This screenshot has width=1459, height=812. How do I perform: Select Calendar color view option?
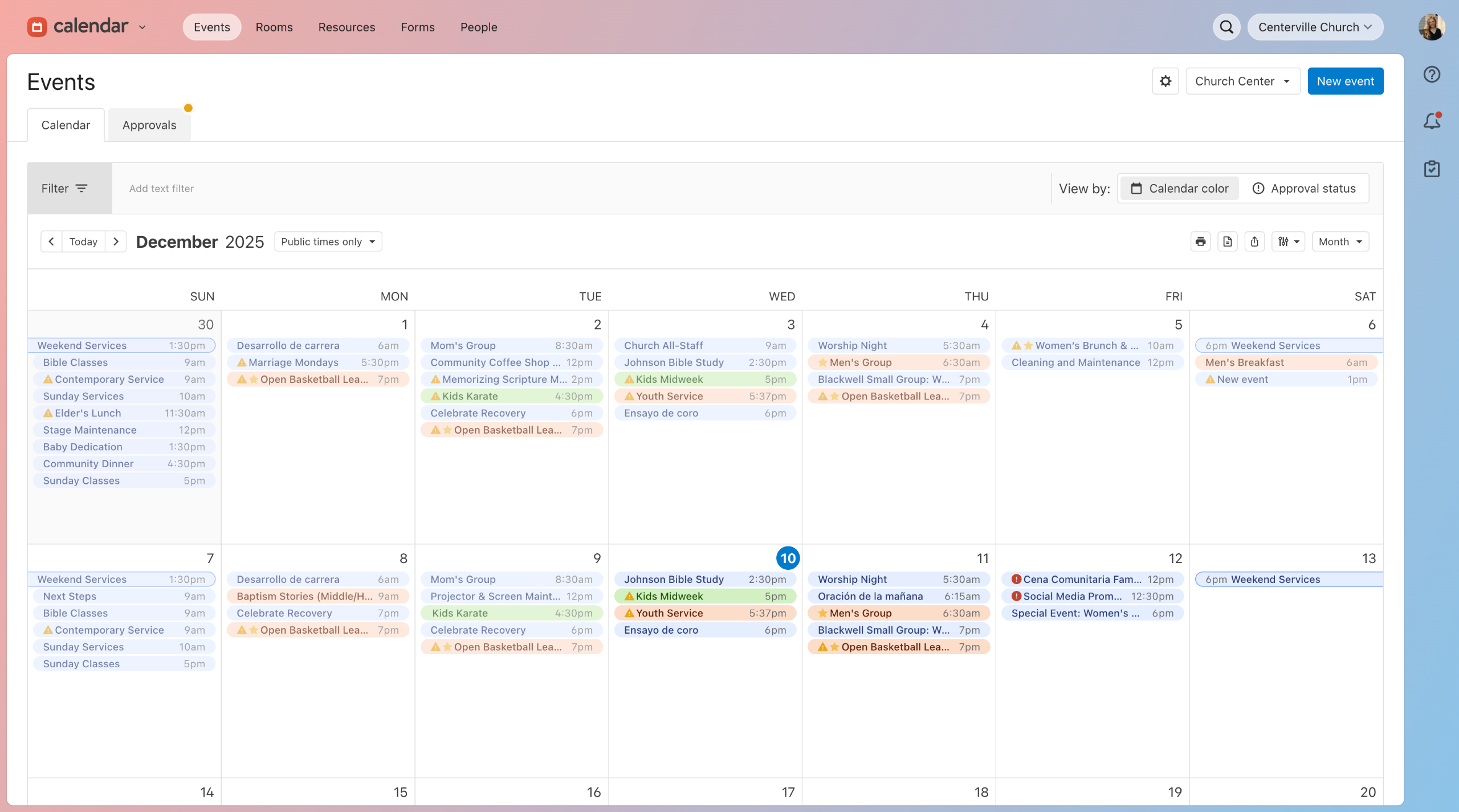(x=1180, y=189)
